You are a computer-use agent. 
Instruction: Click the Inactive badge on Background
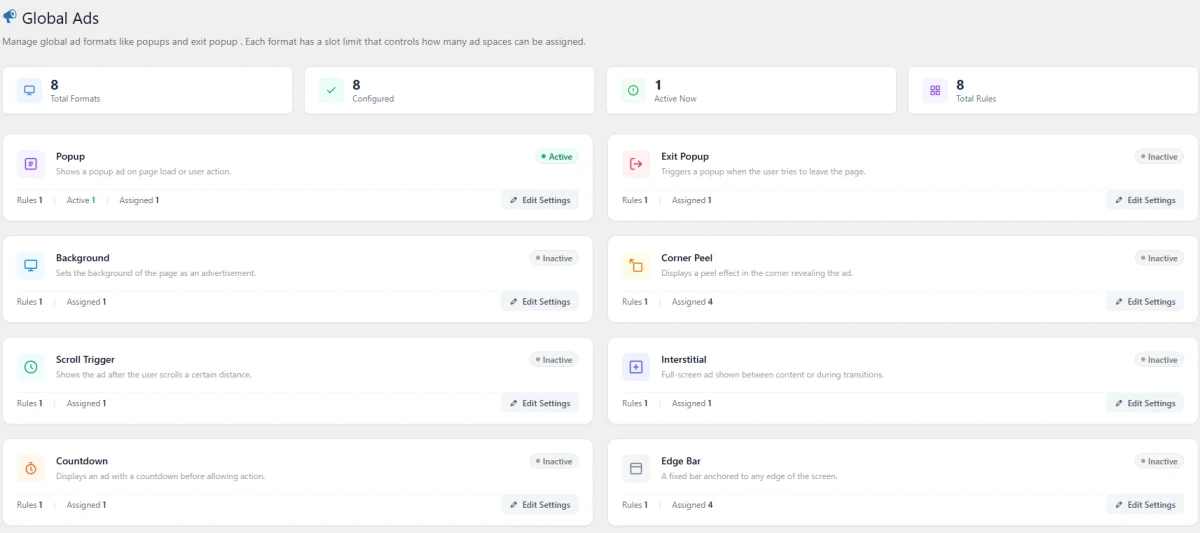[554, 258]
